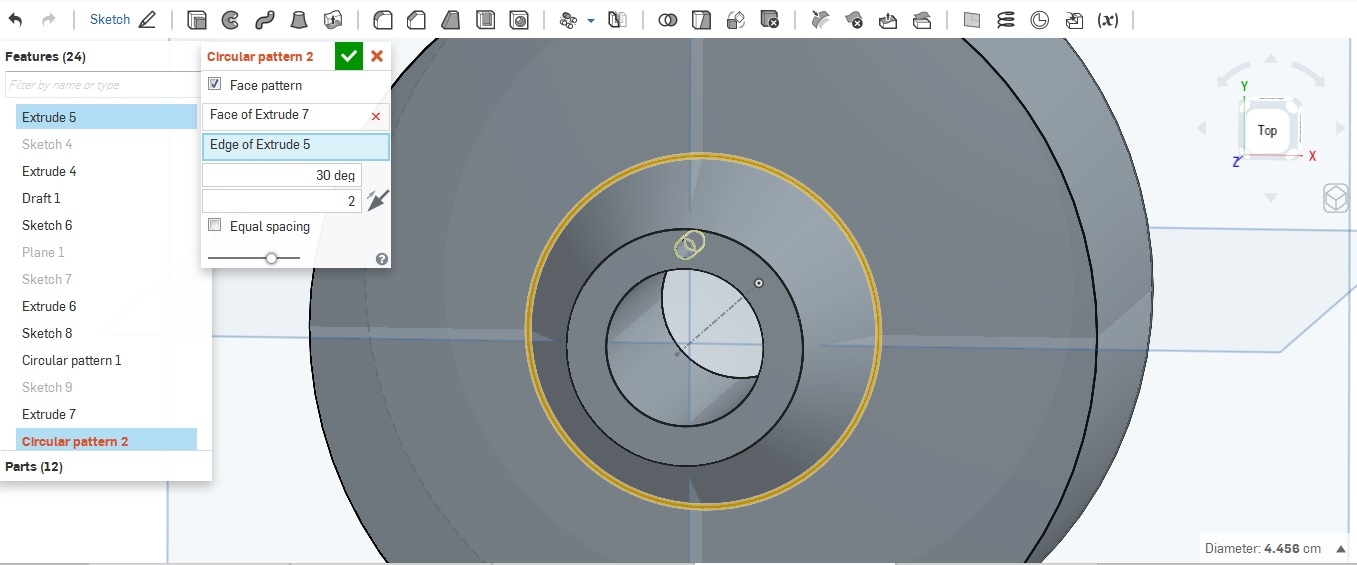Select the Move face tool icon
Image resolution: width=1357 pixels, height=565 pixels.
point(888,20)
